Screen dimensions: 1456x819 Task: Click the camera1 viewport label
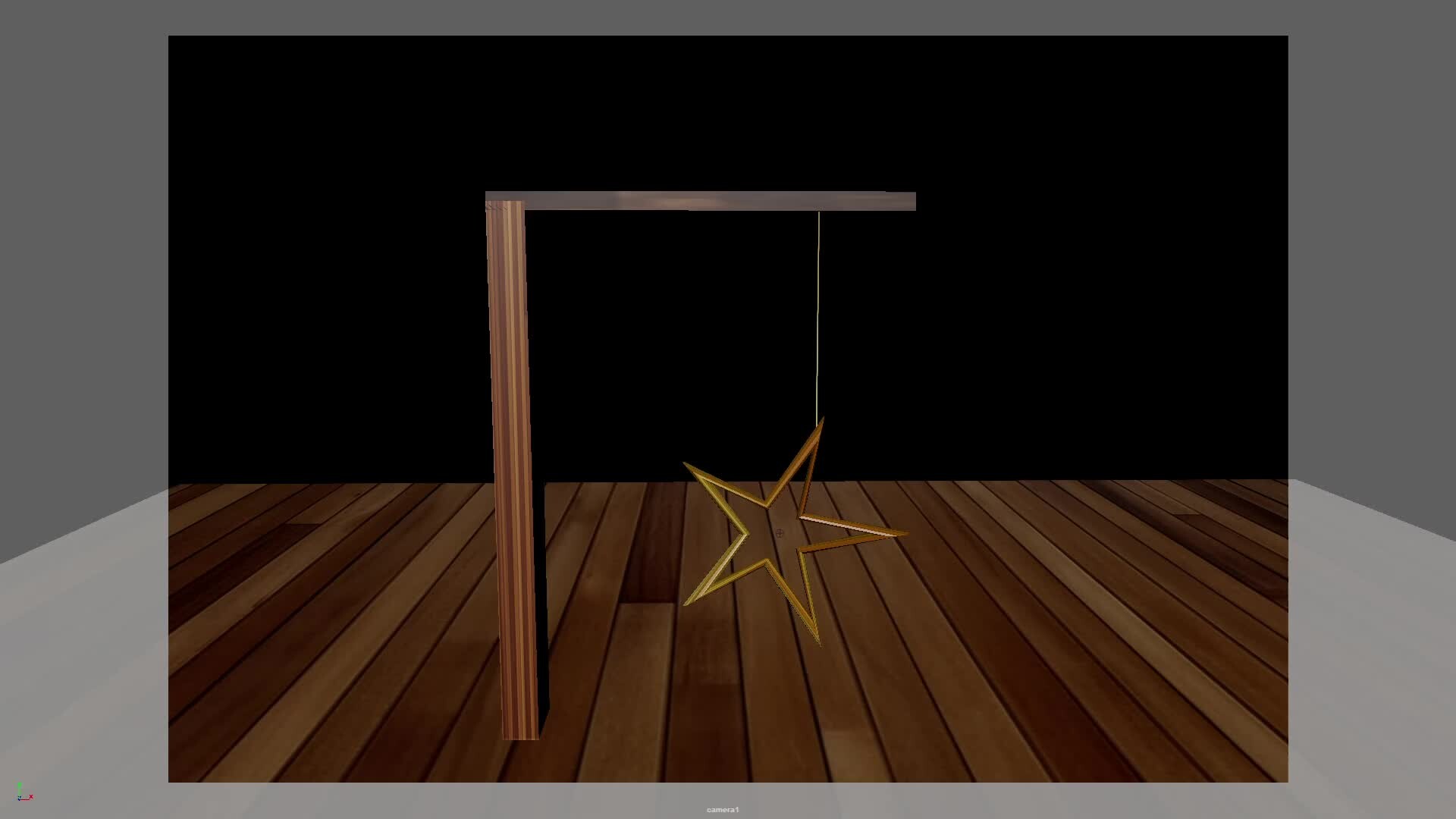pos(722,810)
